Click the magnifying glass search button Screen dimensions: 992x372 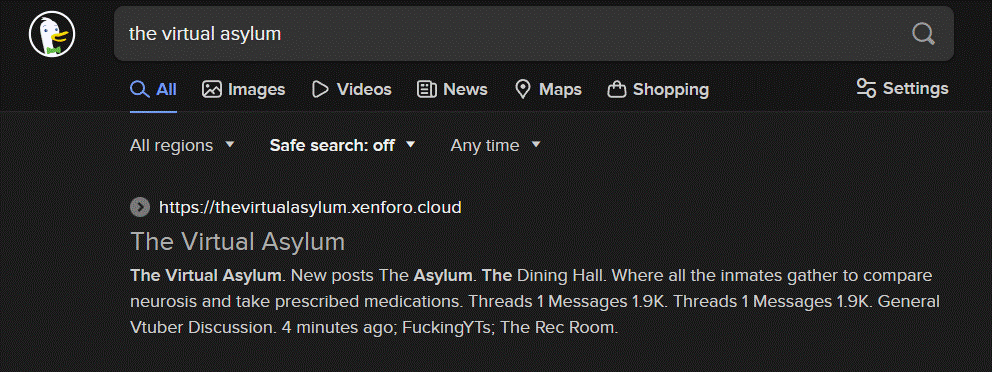[923, 34]
